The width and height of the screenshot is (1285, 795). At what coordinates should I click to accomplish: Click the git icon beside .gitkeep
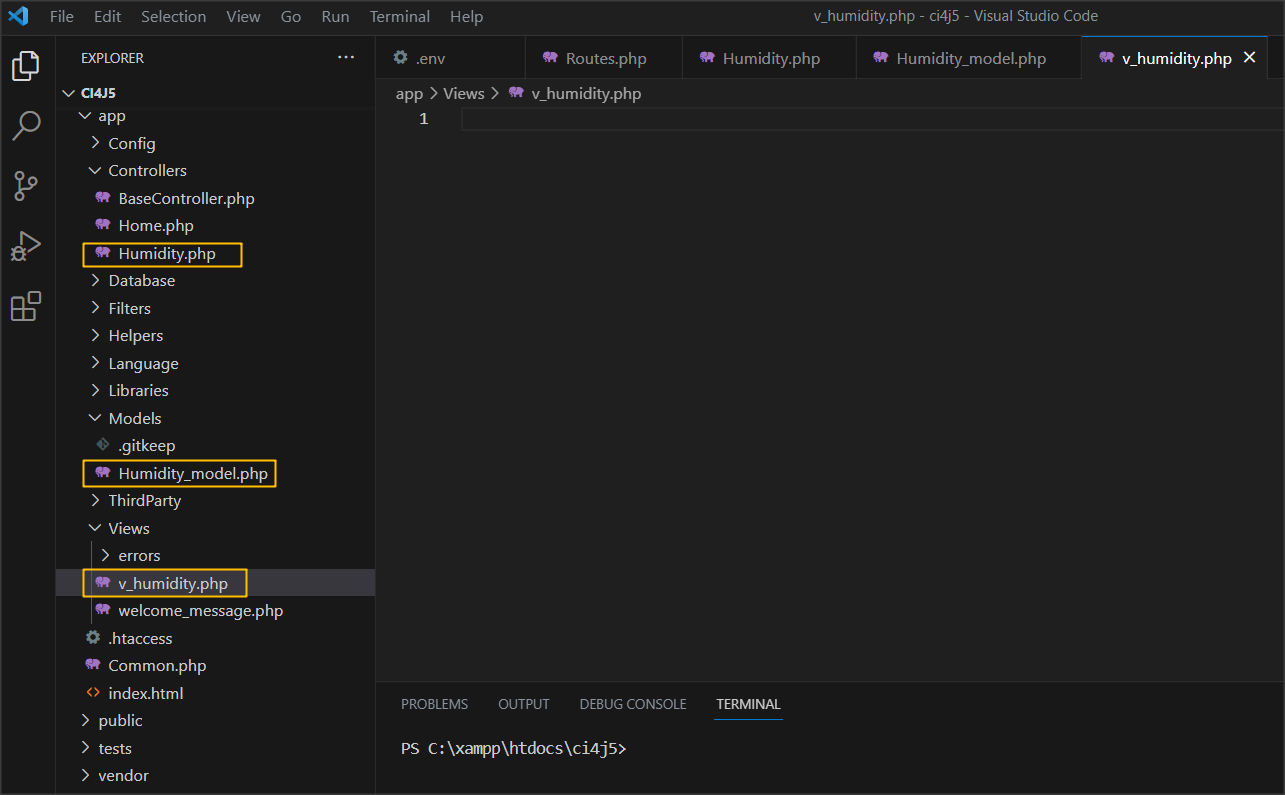click(102, 445)
